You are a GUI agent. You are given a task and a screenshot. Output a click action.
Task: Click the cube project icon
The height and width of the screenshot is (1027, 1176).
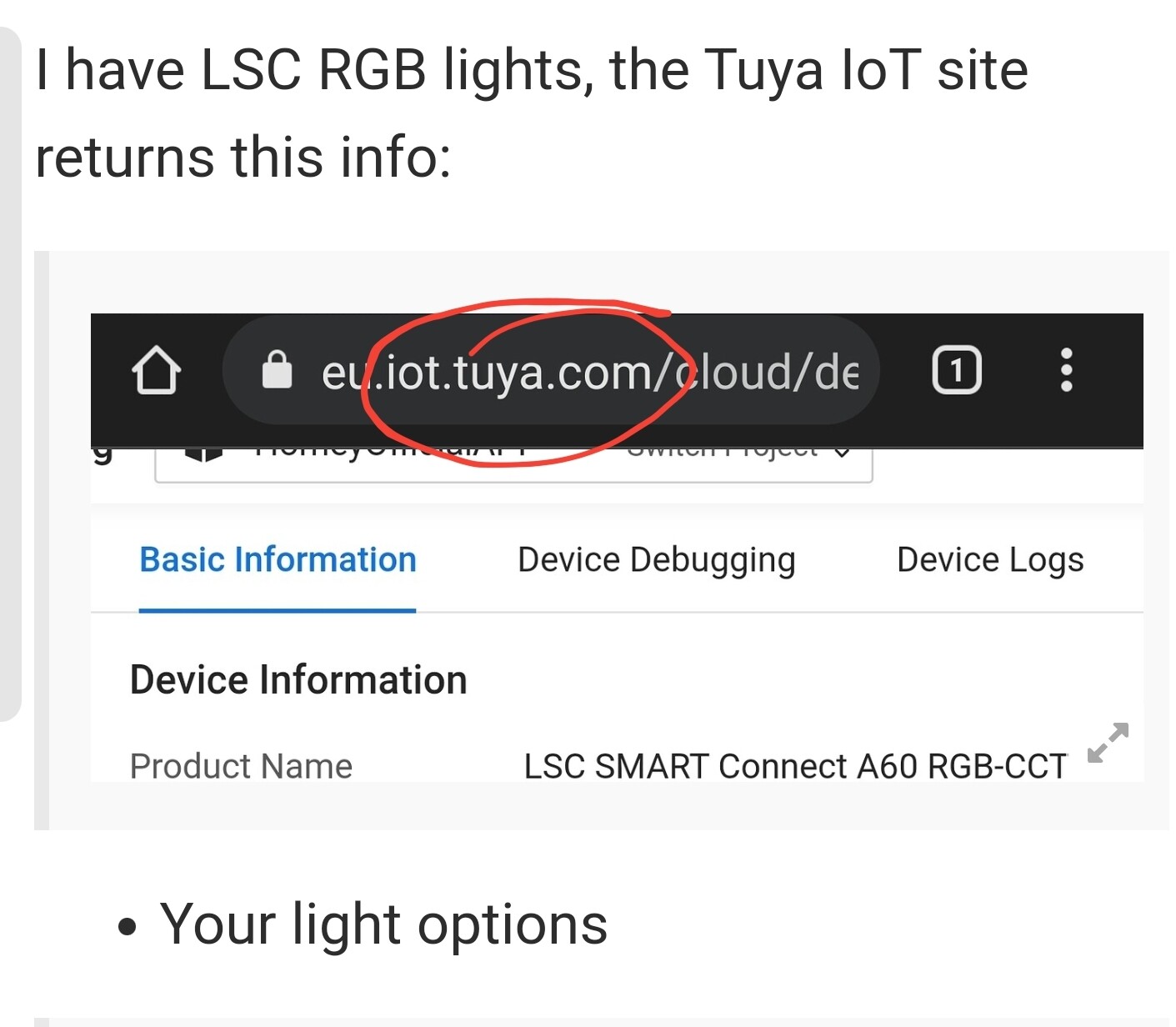204,454
